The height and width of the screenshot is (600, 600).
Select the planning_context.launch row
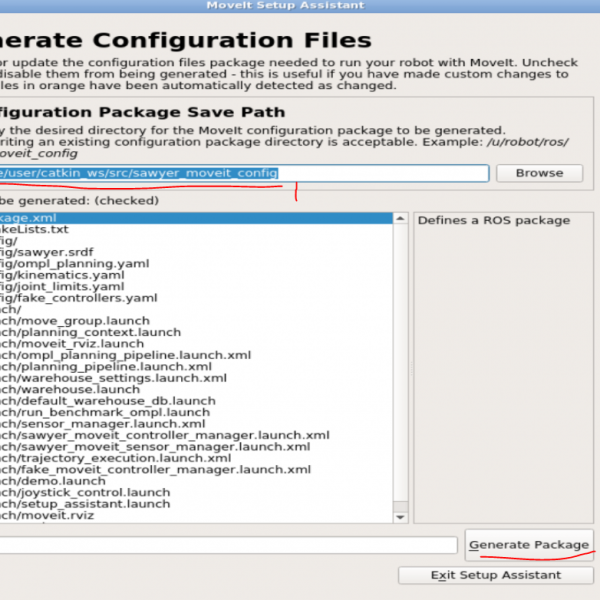coord(196,332)
